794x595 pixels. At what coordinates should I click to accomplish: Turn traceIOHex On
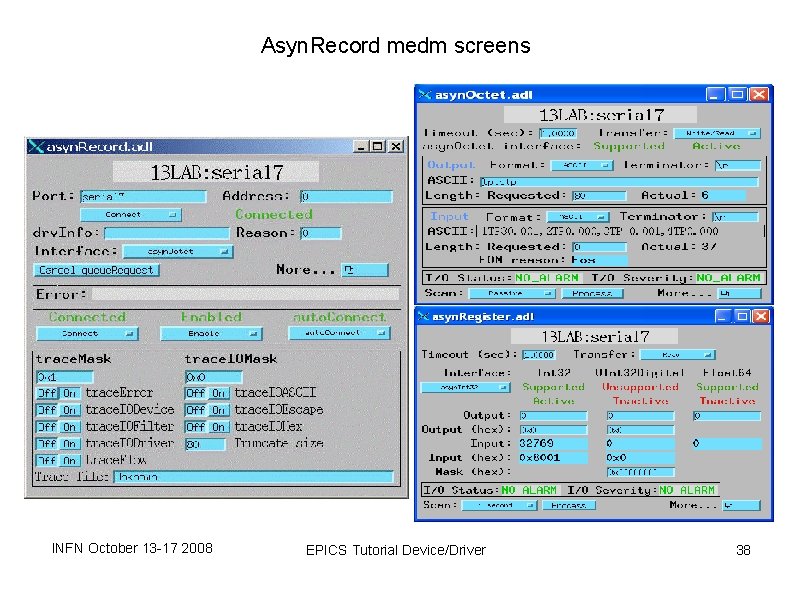click(219, 427)
